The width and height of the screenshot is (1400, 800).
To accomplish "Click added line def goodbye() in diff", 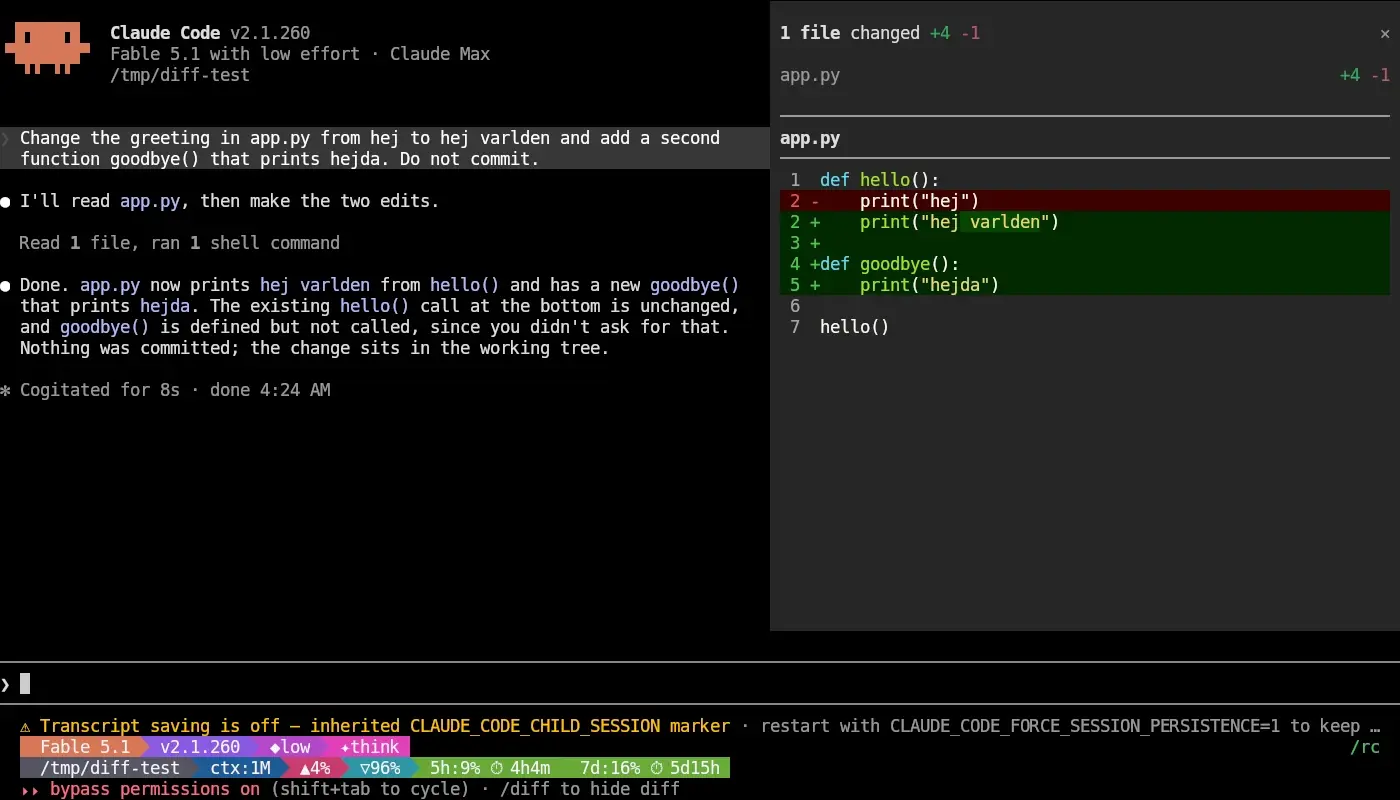I will [1085, 264].
